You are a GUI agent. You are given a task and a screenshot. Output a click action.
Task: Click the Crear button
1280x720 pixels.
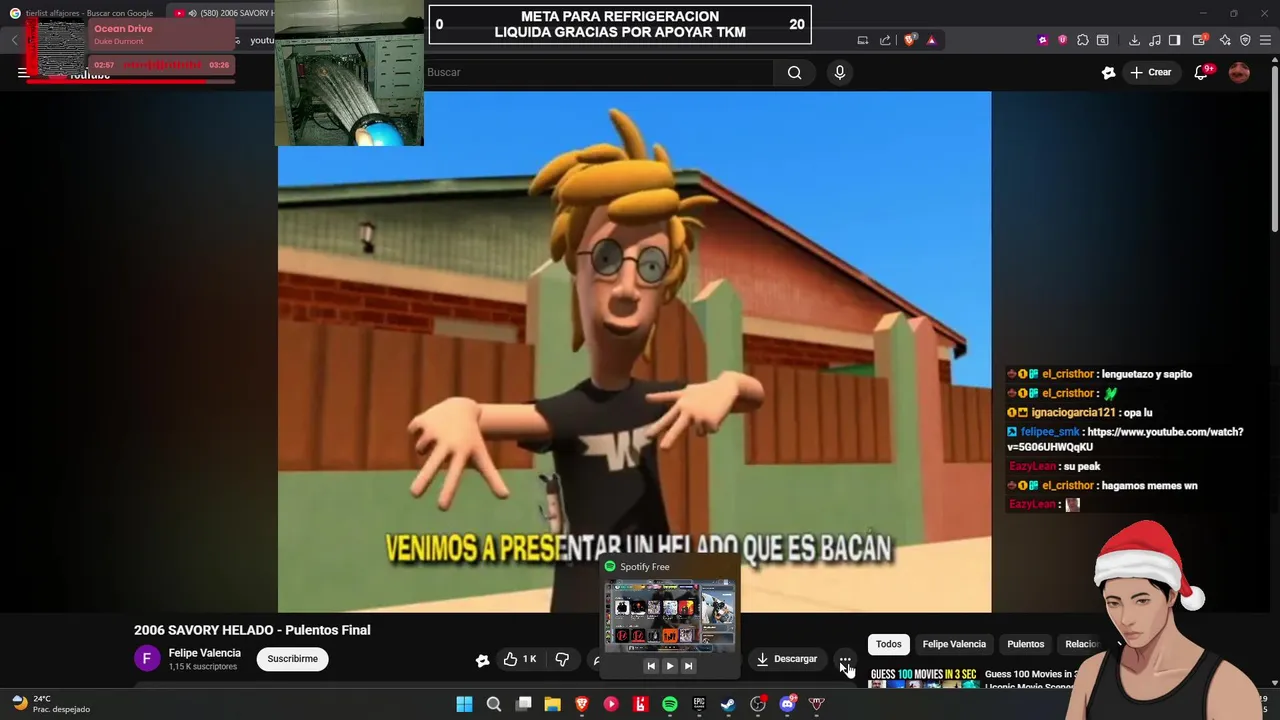coord(1150,72)
